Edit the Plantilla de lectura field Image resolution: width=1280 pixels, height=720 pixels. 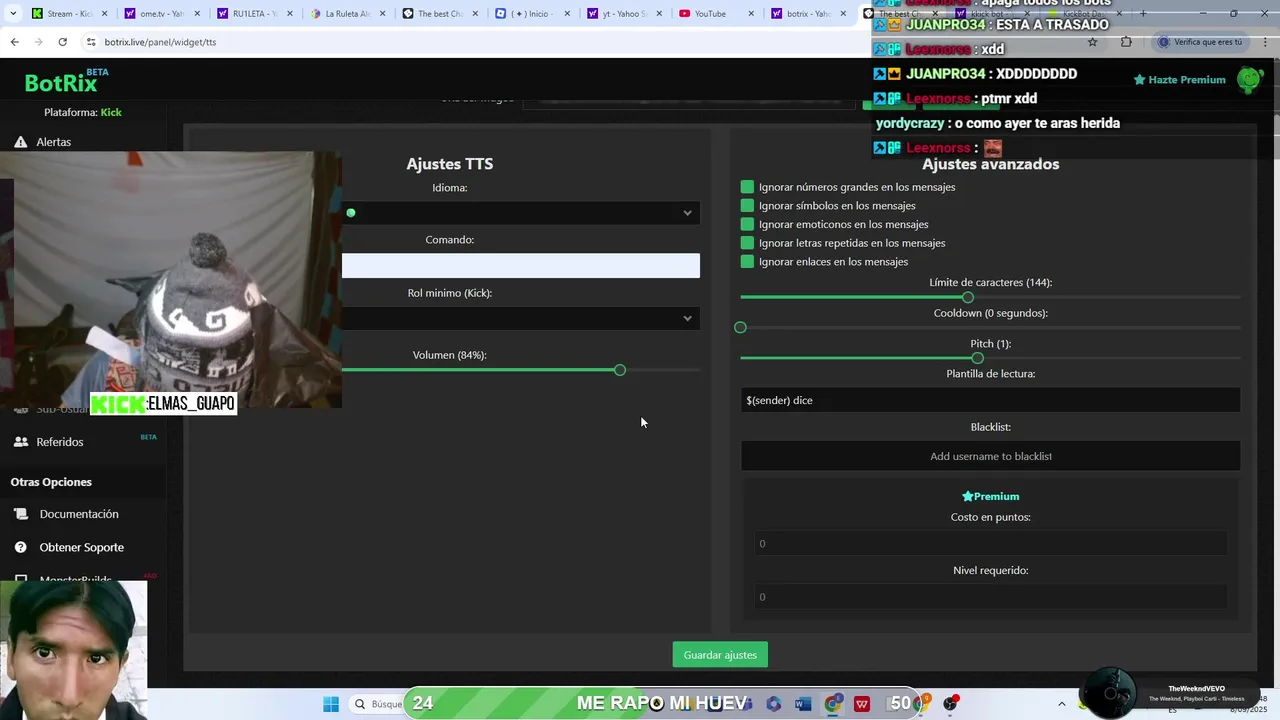pyautogui.click(x=990, y=400)
